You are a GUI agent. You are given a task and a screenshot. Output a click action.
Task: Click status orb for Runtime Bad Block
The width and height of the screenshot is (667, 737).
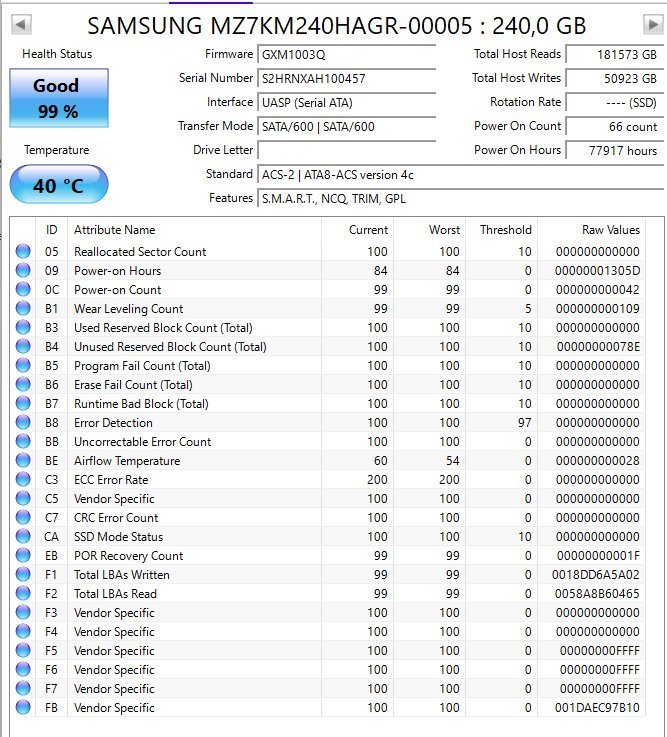tap(23, 403)
